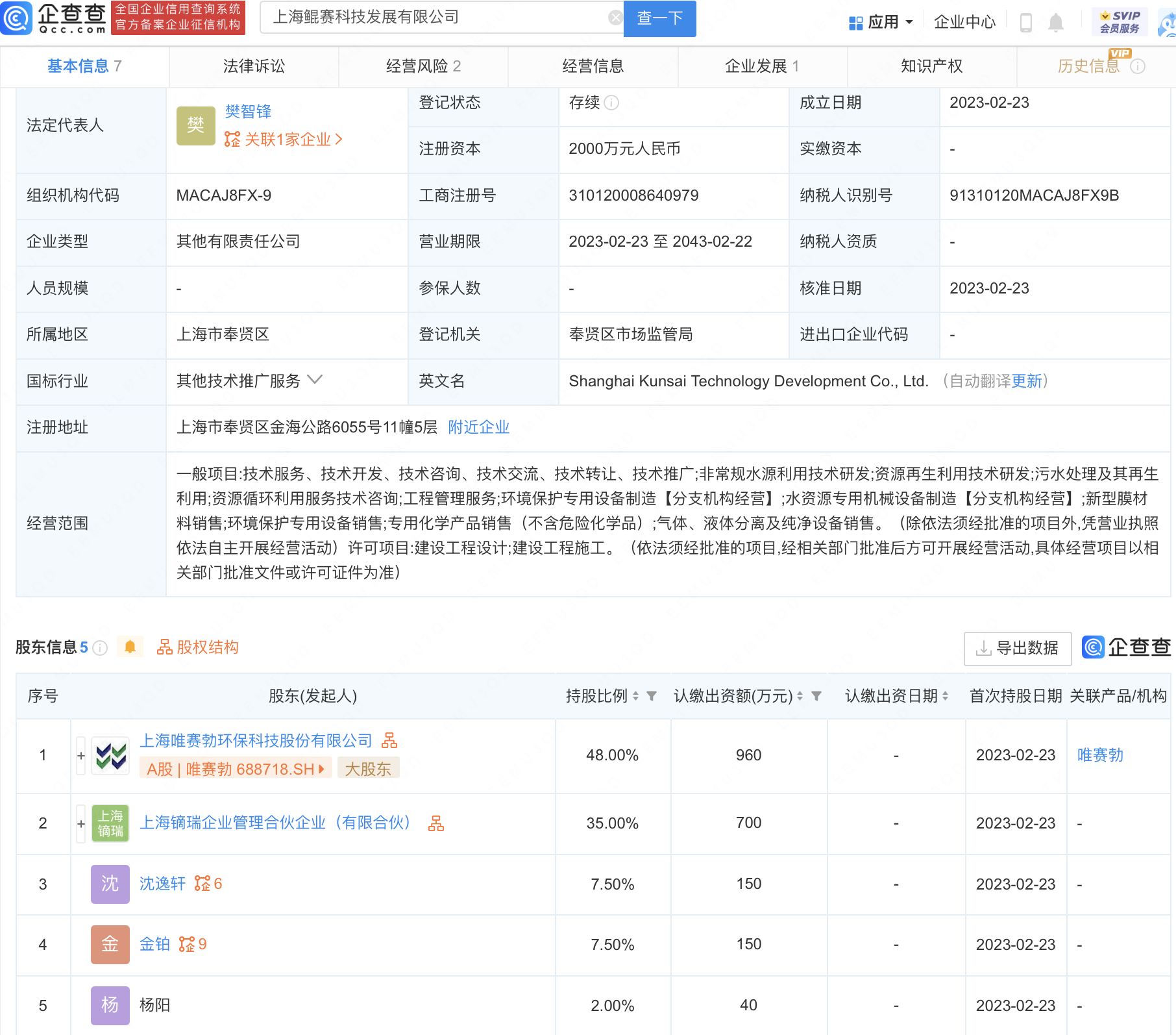
Task: Open 关联1家企业 related companies link
Action: click(284, 140)
